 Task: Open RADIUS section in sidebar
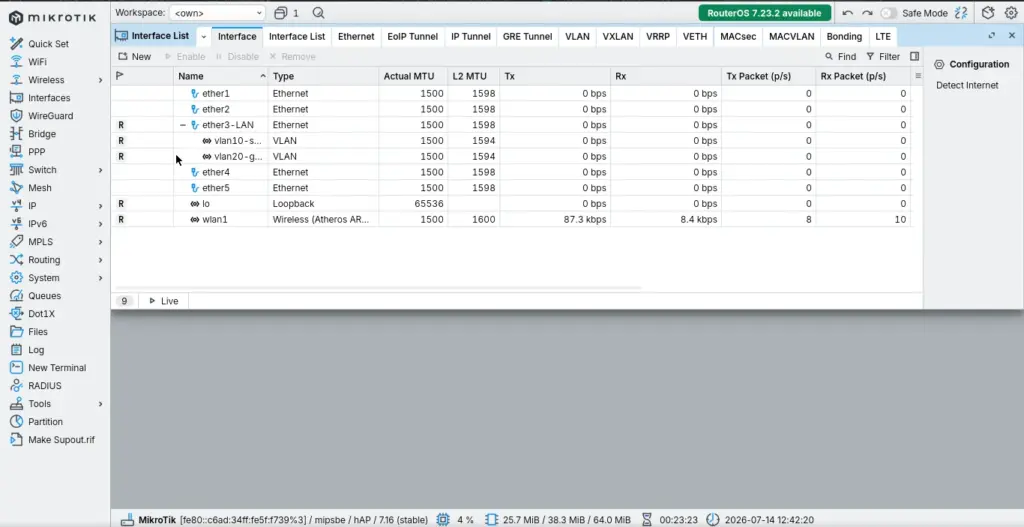[44, 385]
